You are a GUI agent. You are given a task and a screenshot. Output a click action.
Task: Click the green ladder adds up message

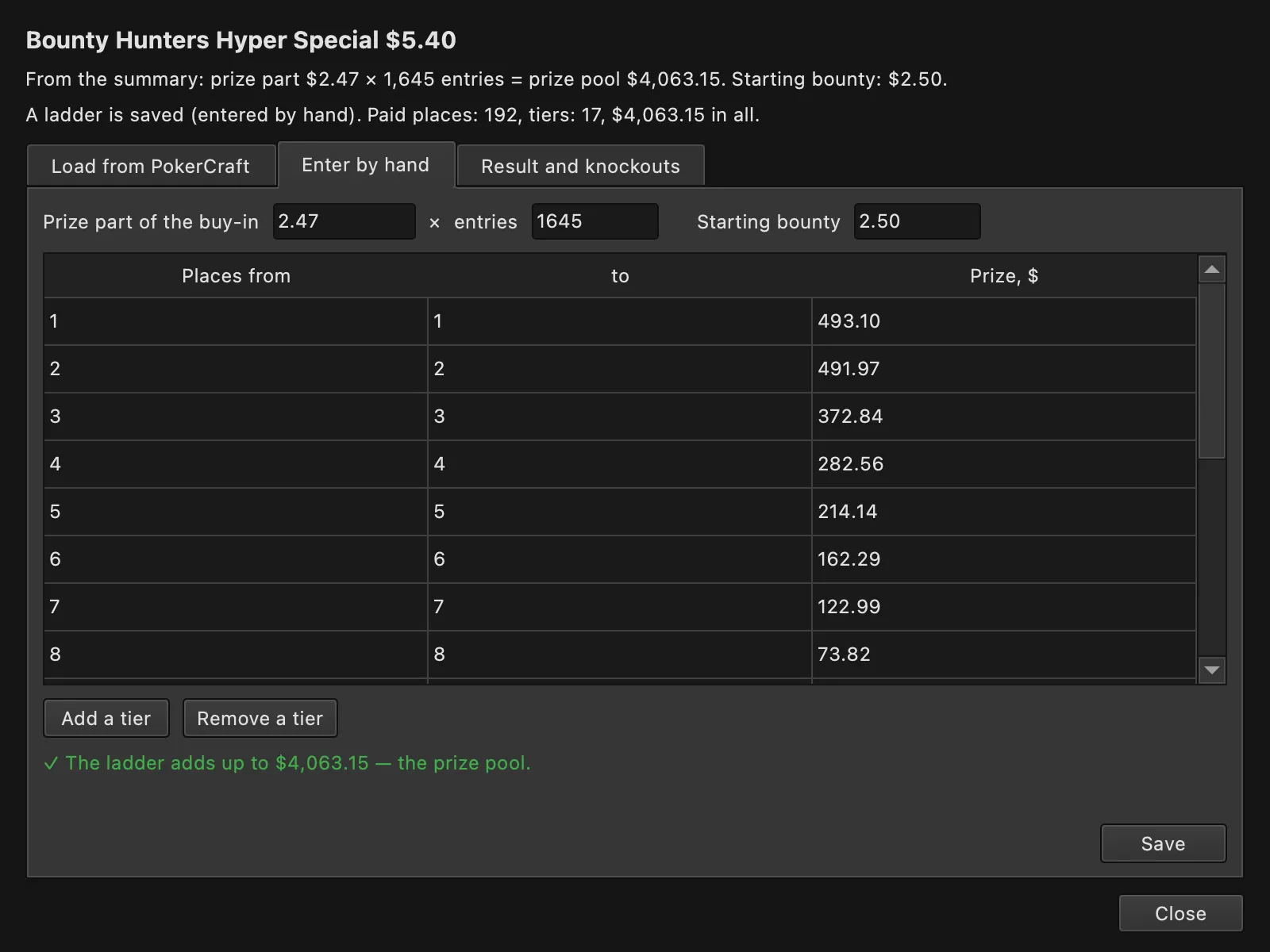[x=287, y=763]
